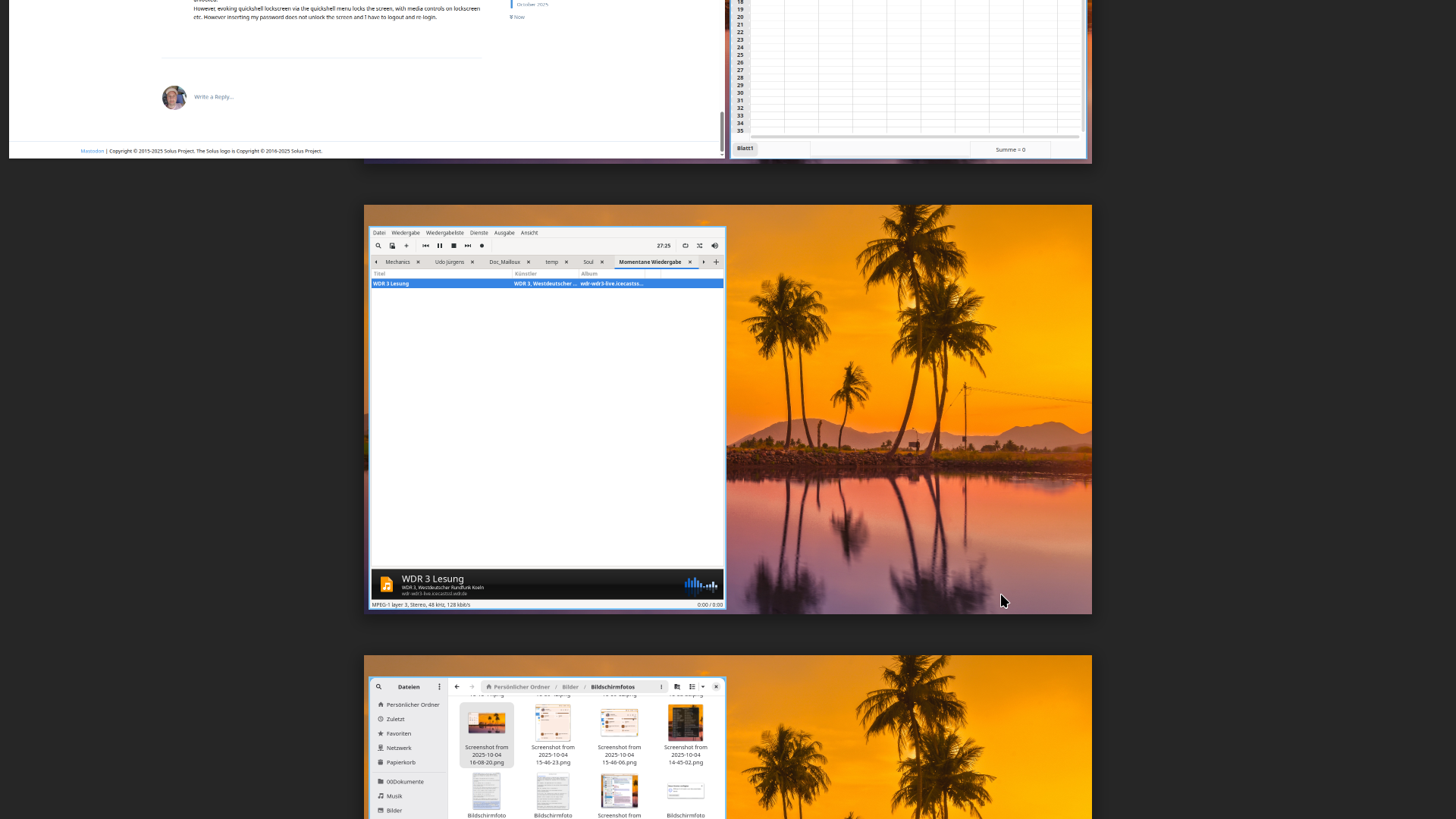The height and width of the screenshot is (819, 1456).
Task: Skip to next track
Action: pyautogui.click(x=468, y=246)
